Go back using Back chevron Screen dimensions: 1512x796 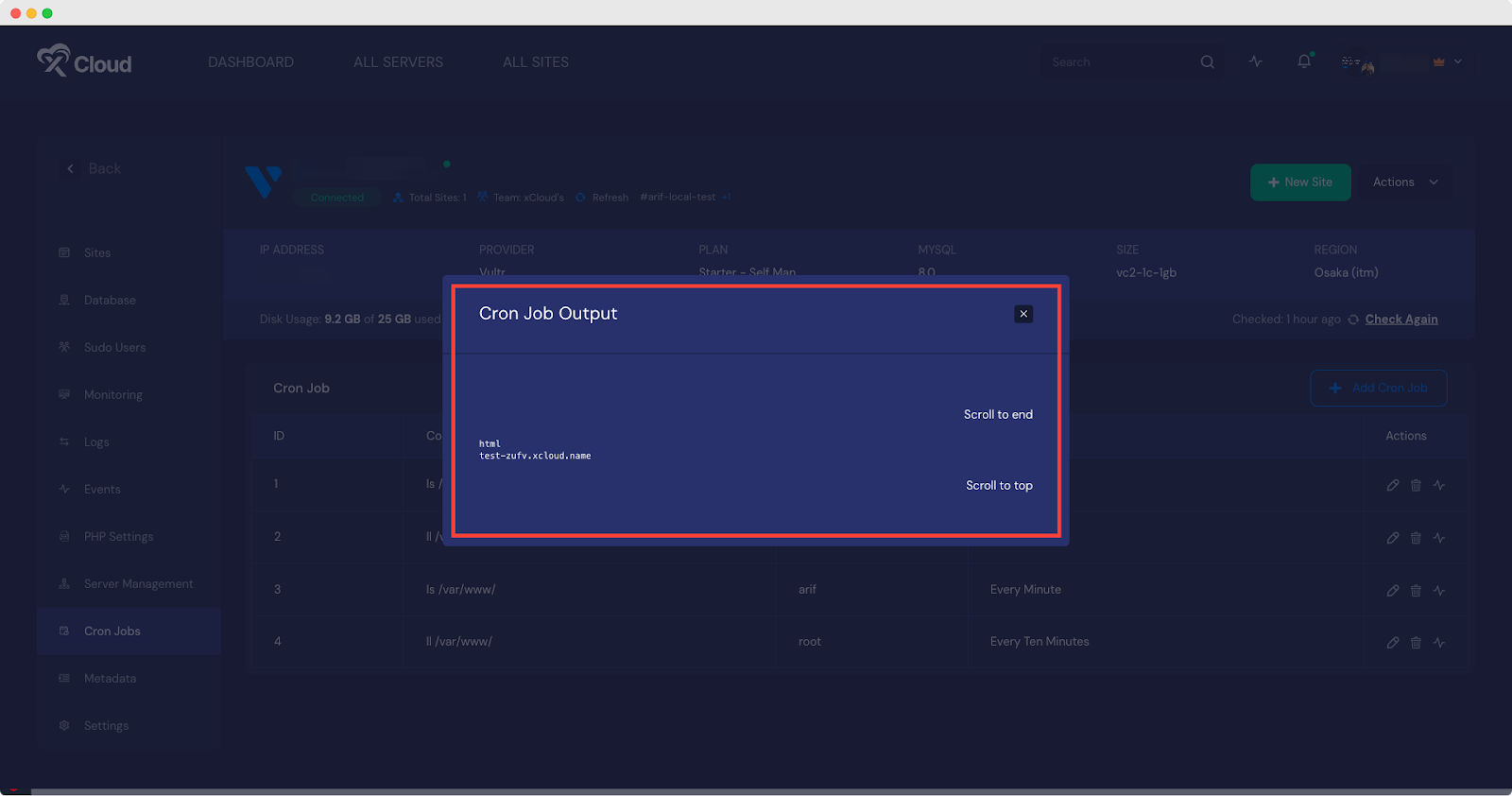(x=71, y=168)
